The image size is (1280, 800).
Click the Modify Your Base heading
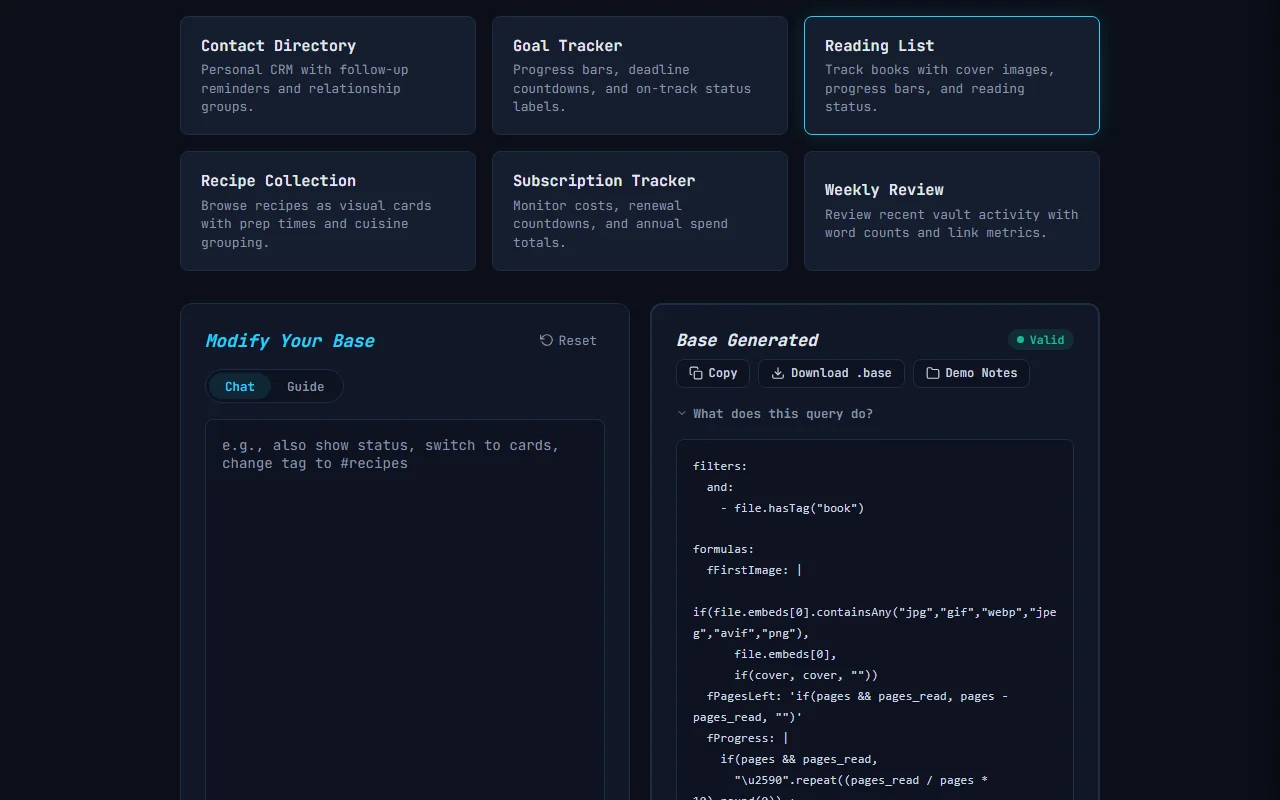click(x=290, y=341)
